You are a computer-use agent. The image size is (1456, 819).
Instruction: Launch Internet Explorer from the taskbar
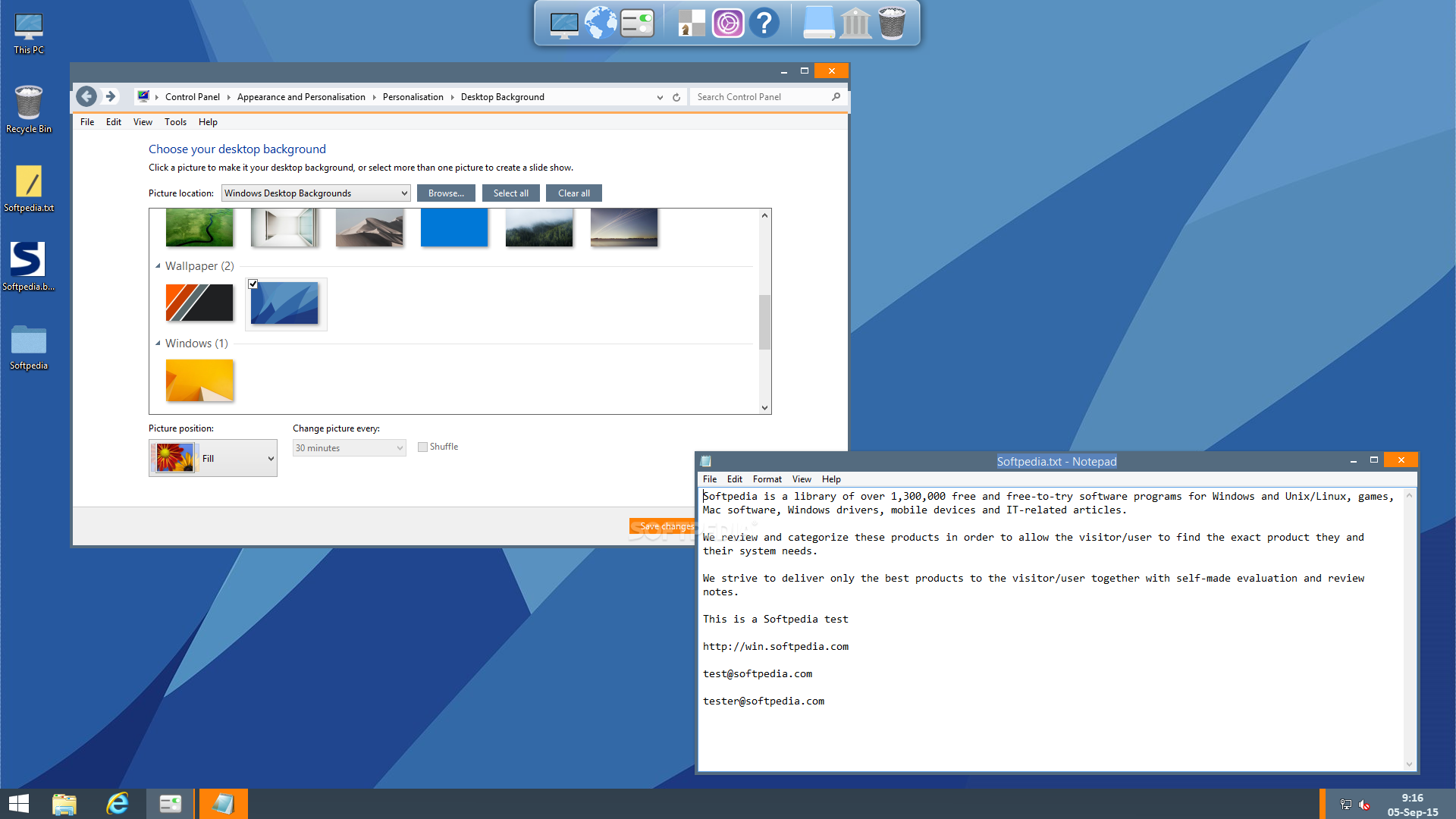(x=118, y=804)
